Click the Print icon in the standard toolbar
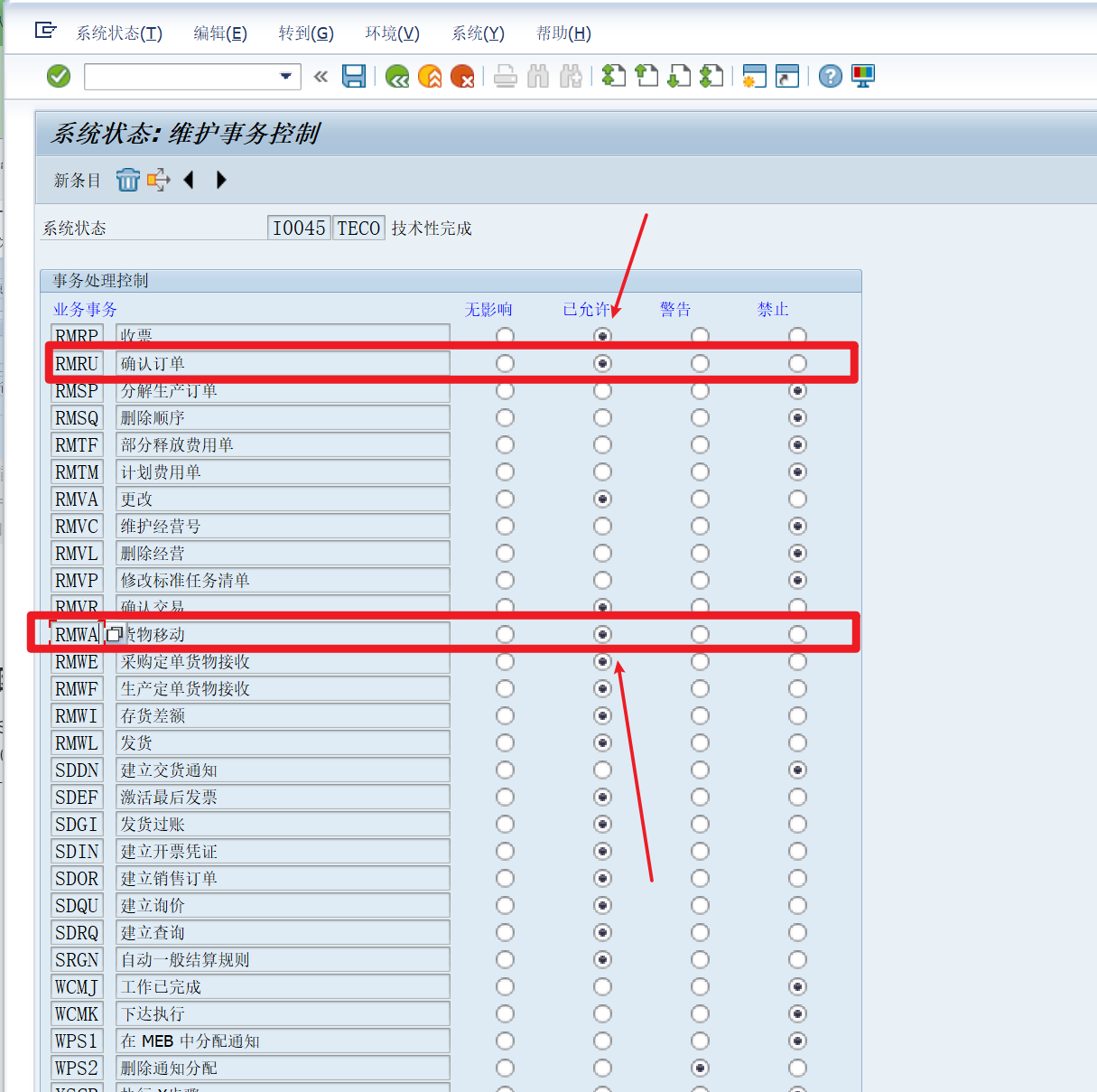Viewport: 1097px width, 1092px height. pos(505,76)
